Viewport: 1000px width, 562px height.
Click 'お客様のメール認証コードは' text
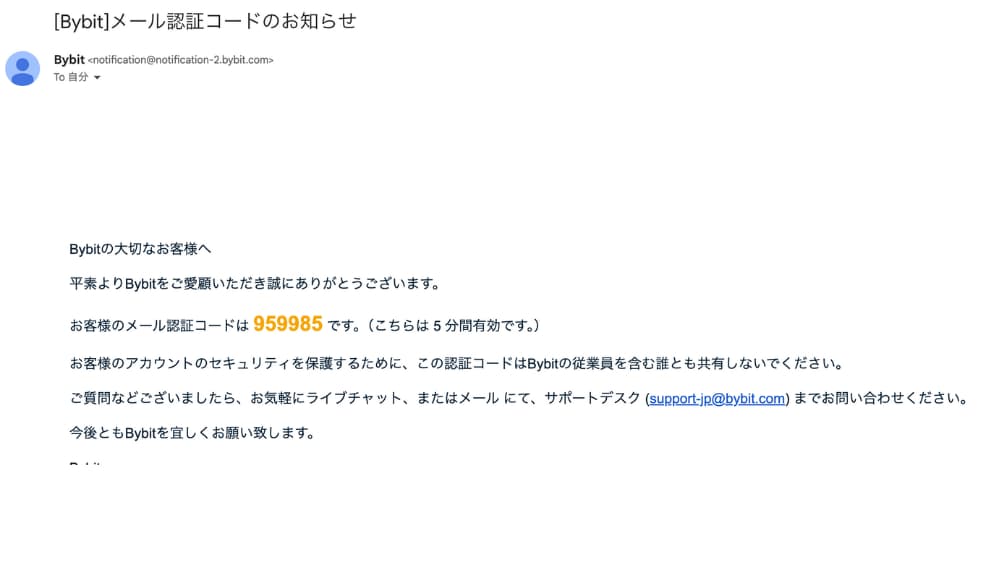pos(159,325)
